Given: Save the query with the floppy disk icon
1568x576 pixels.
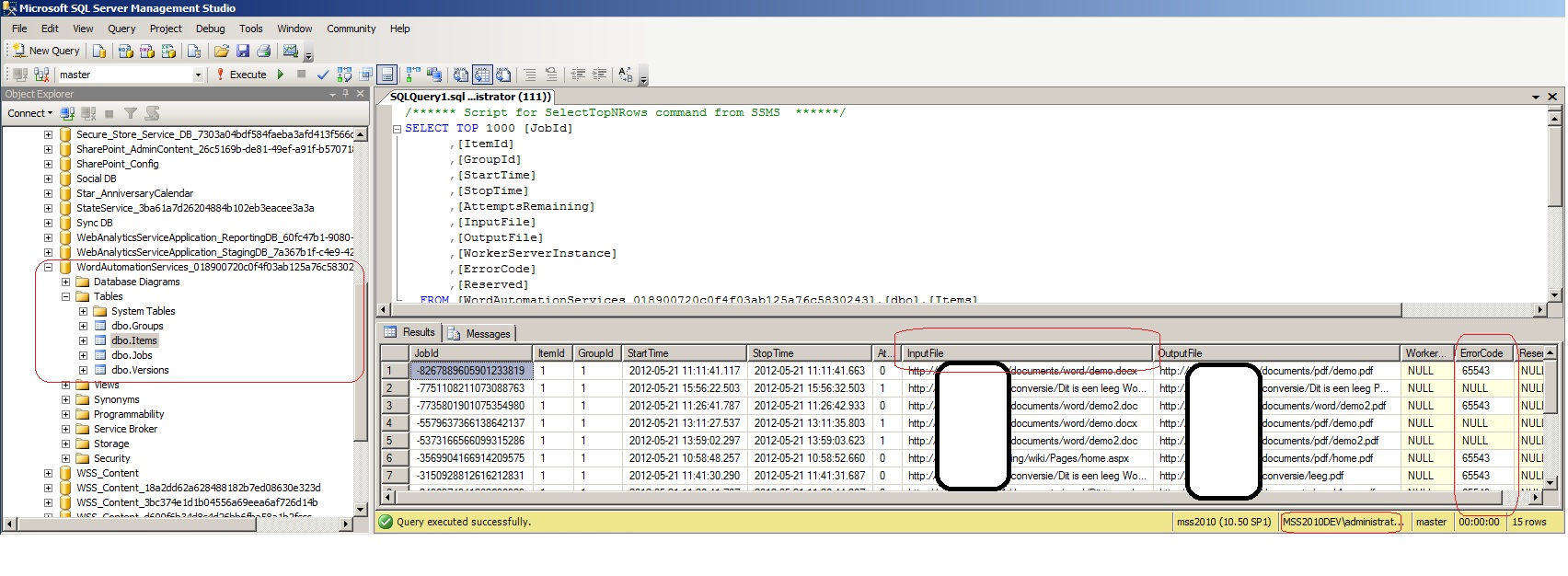Looking at the screenshot, I should click(x=243, y=52).
